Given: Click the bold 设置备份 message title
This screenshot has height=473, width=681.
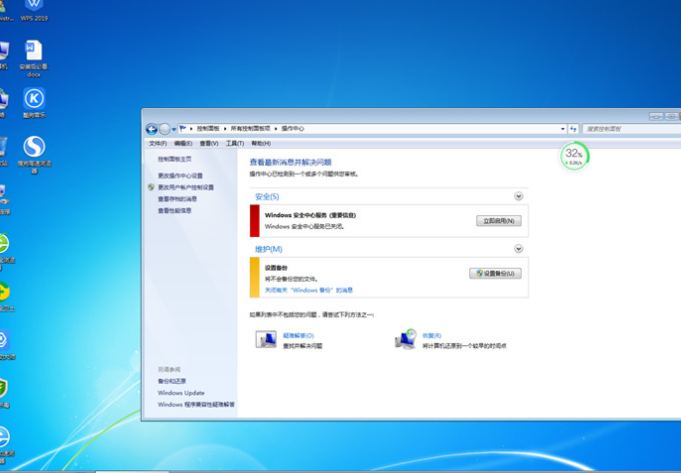Looking at the screenshot, I should click(276, 268).
